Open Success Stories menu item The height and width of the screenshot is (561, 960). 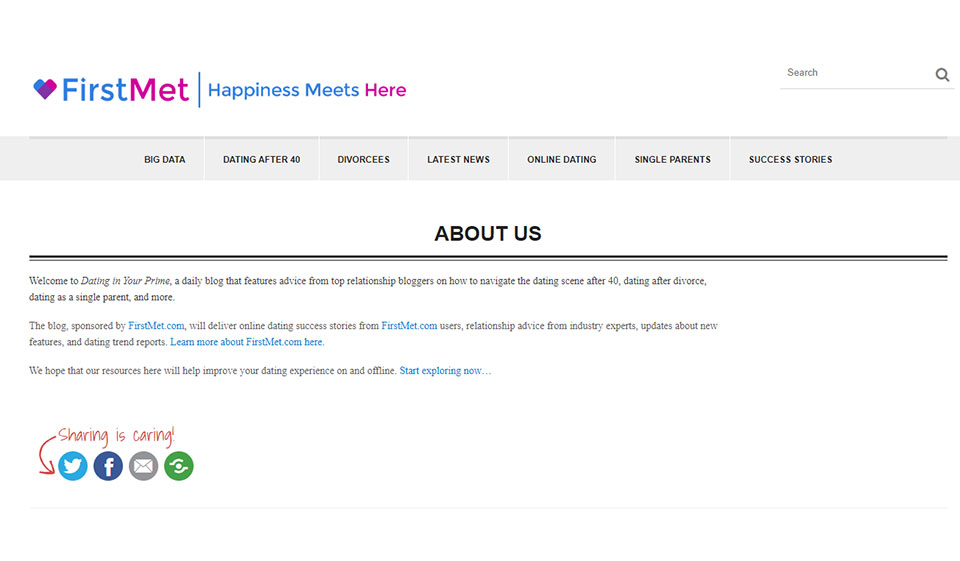coord(790,159)
